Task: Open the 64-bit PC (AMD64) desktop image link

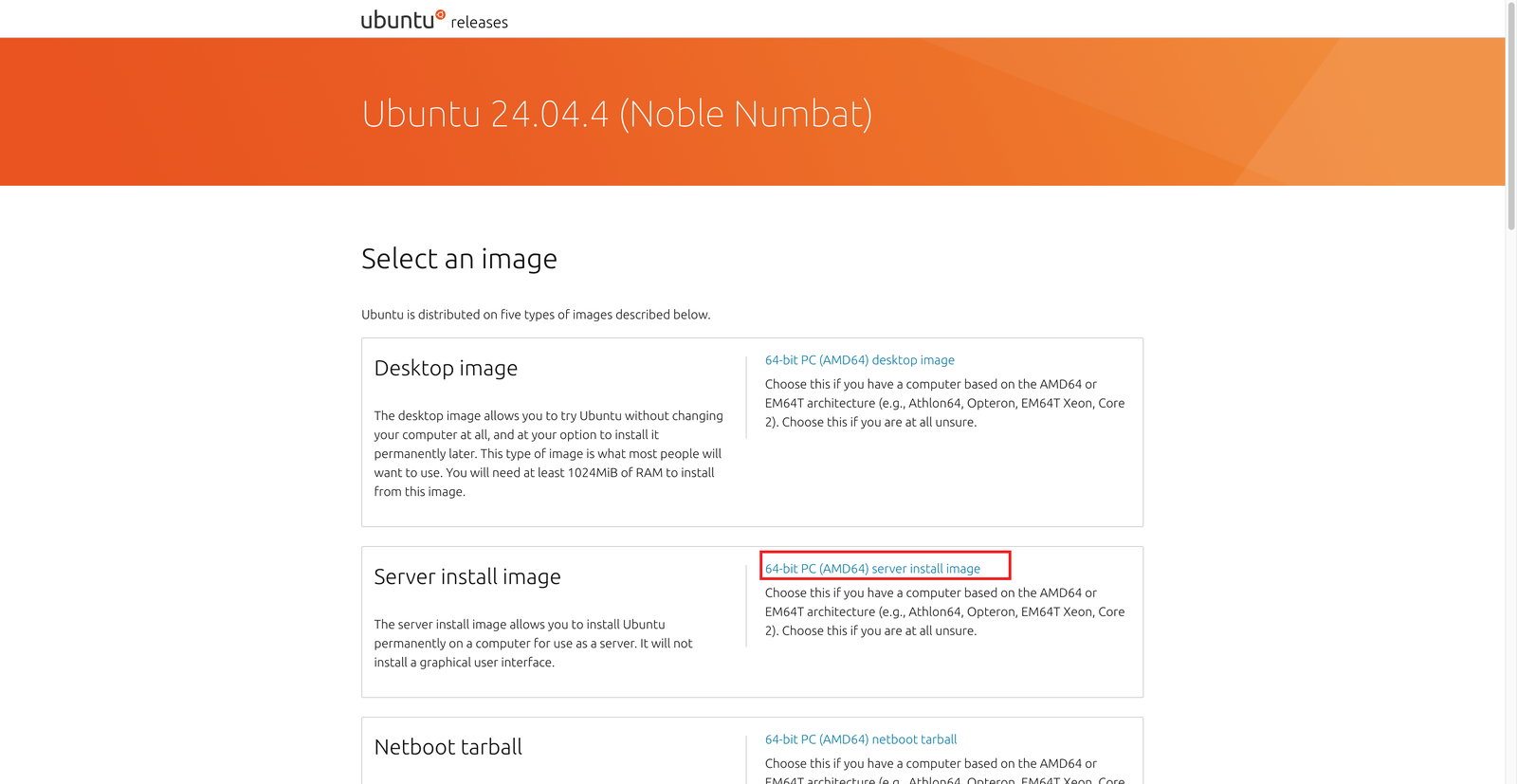Action: coord(860,360)
